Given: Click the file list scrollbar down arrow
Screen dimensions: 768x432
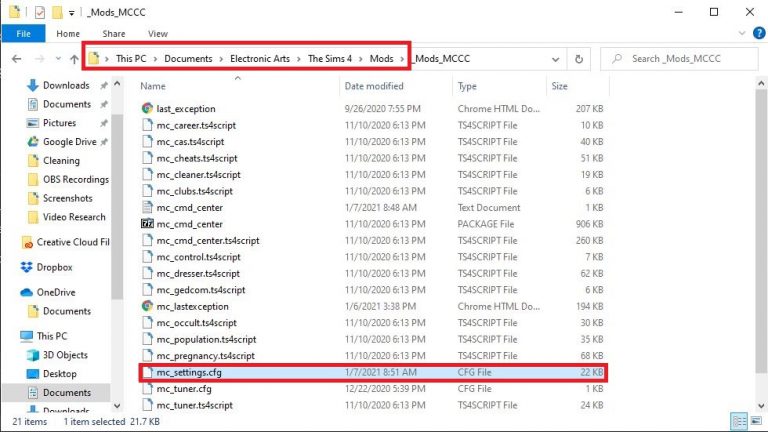Looking at the screenshot, I should (761, 406).
